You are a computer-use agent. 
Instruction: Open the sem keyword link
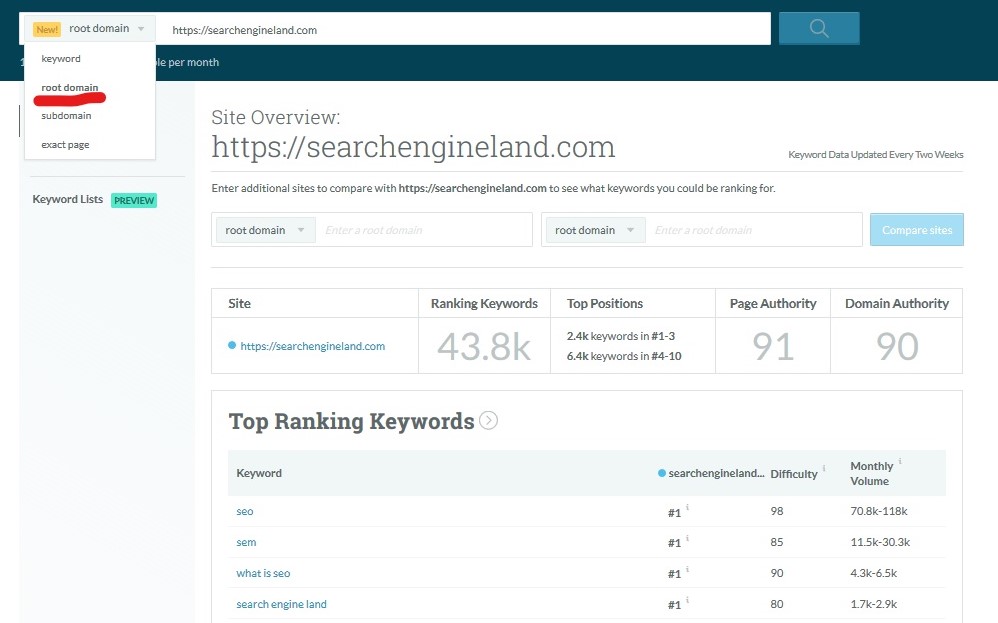coord(246,542)
